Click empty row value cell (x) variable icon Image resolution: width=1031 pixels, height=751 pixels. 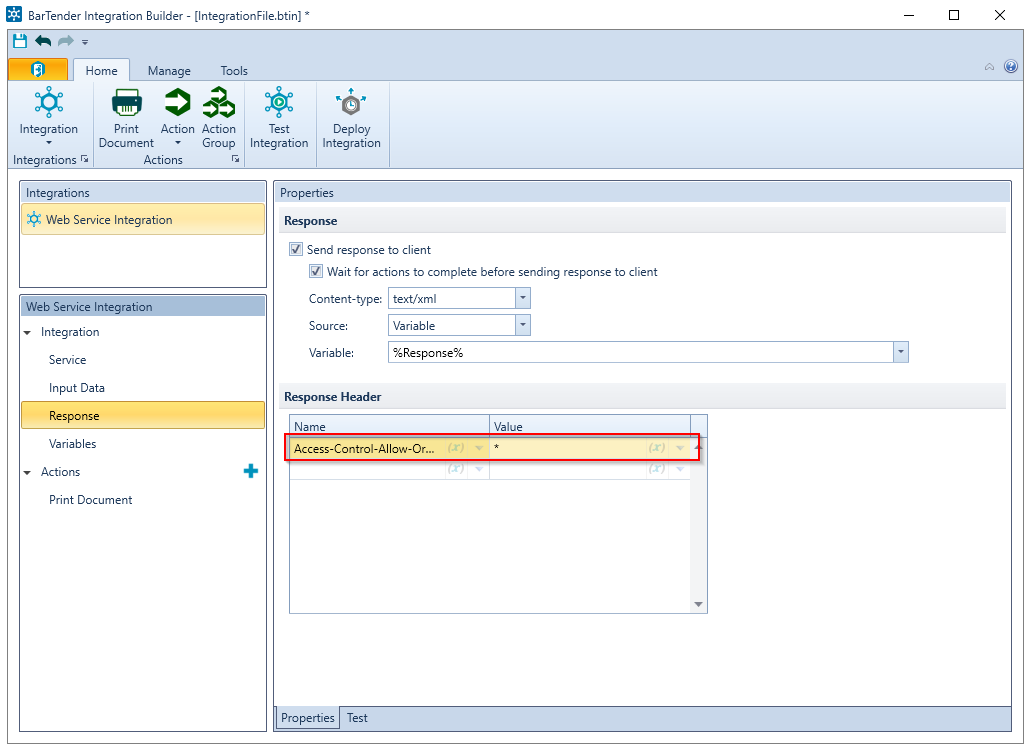656,468
